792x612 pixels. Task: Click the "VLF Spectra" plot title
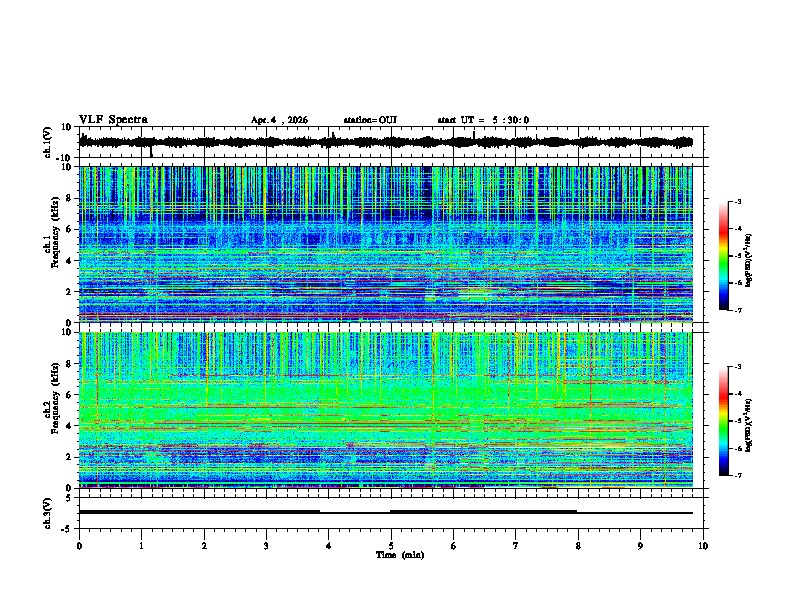click(113, 120)
